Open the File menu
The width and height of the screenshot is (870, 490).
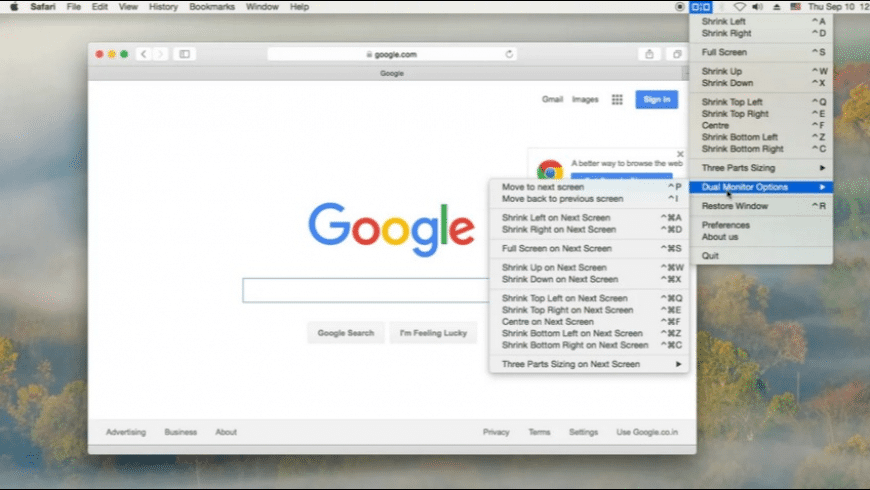pyautogui.click(x=74, y=7)
